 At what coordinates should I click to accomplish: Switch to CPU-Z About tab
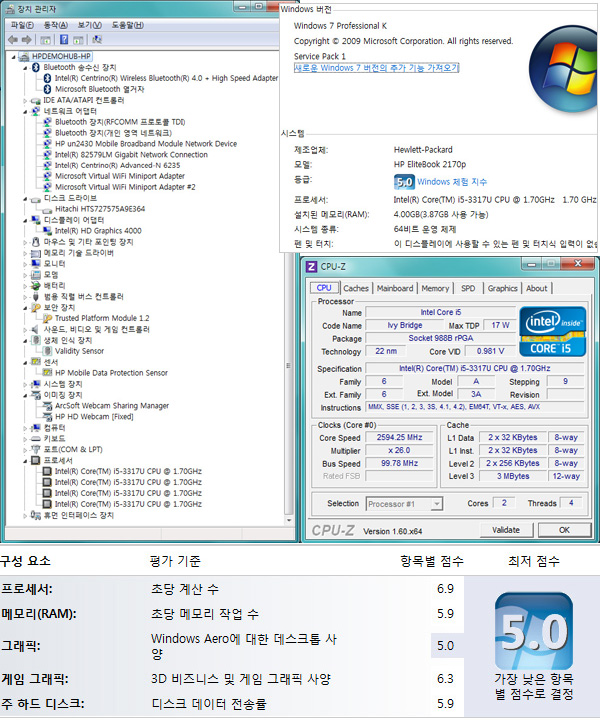536,288
